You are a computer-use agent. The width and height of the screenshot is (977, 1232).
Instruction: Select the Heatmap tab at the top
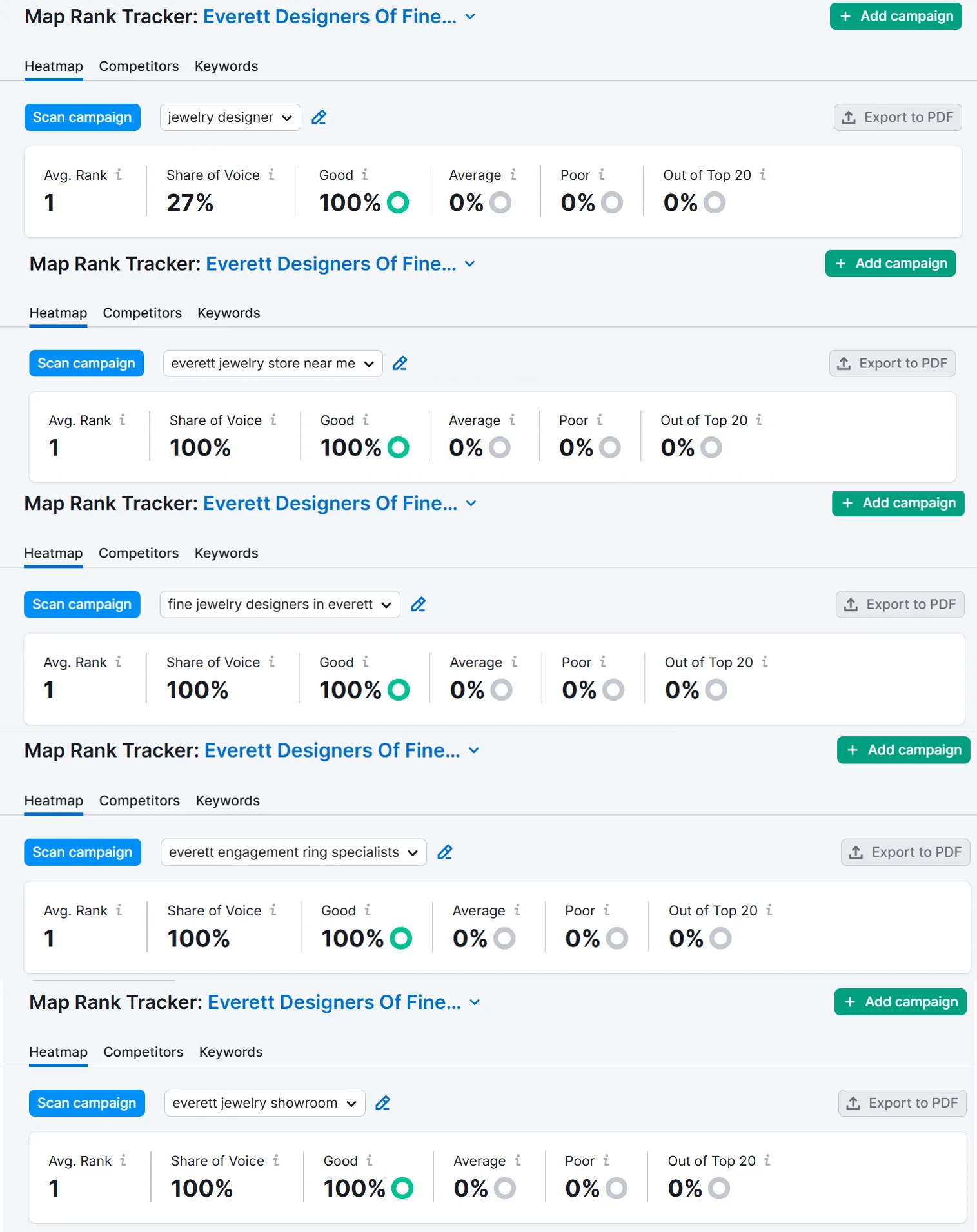(x=54, y=66)
